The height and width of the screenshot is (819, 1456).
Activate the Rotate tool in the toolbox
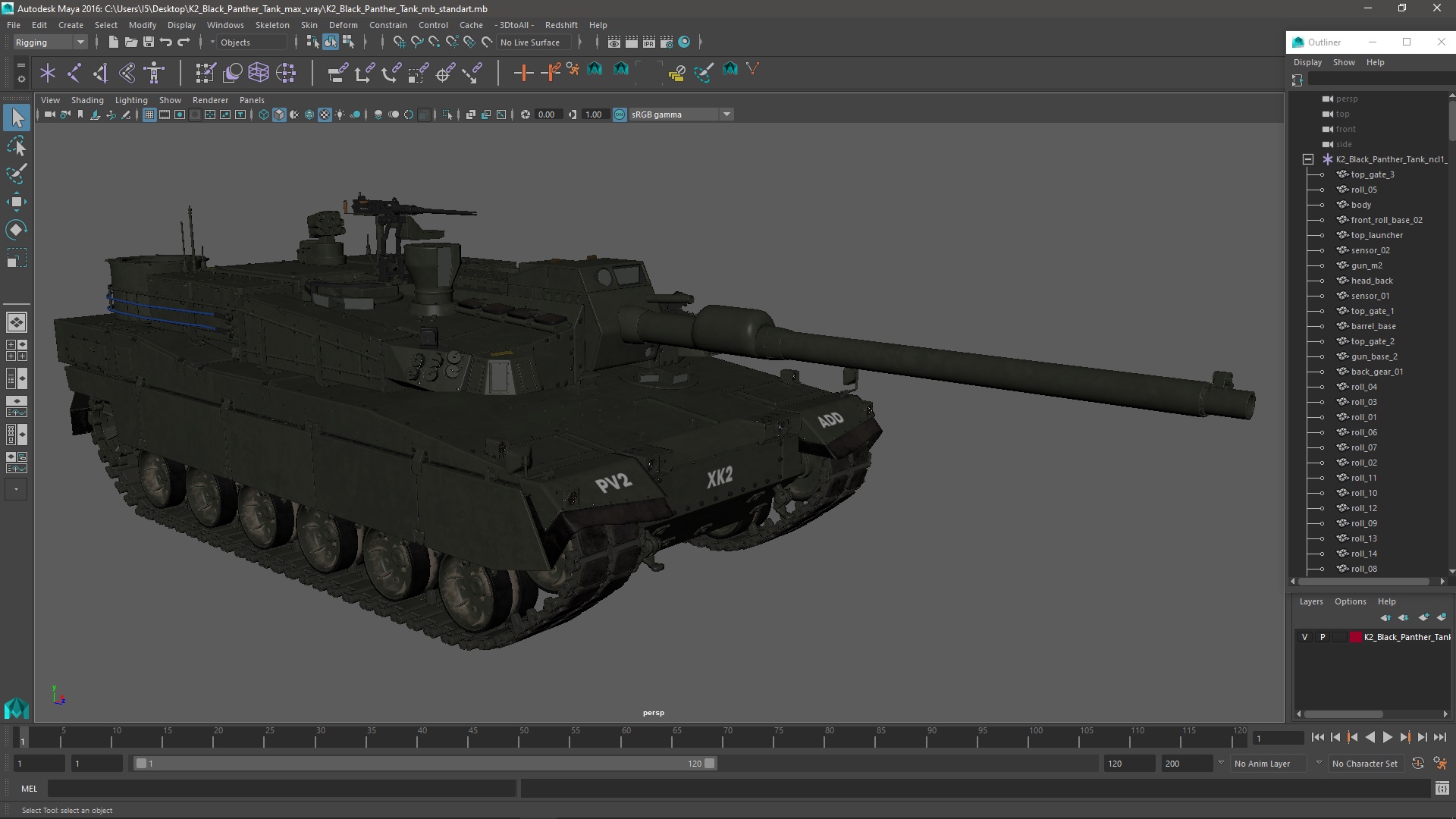click(x=17, y=230)
